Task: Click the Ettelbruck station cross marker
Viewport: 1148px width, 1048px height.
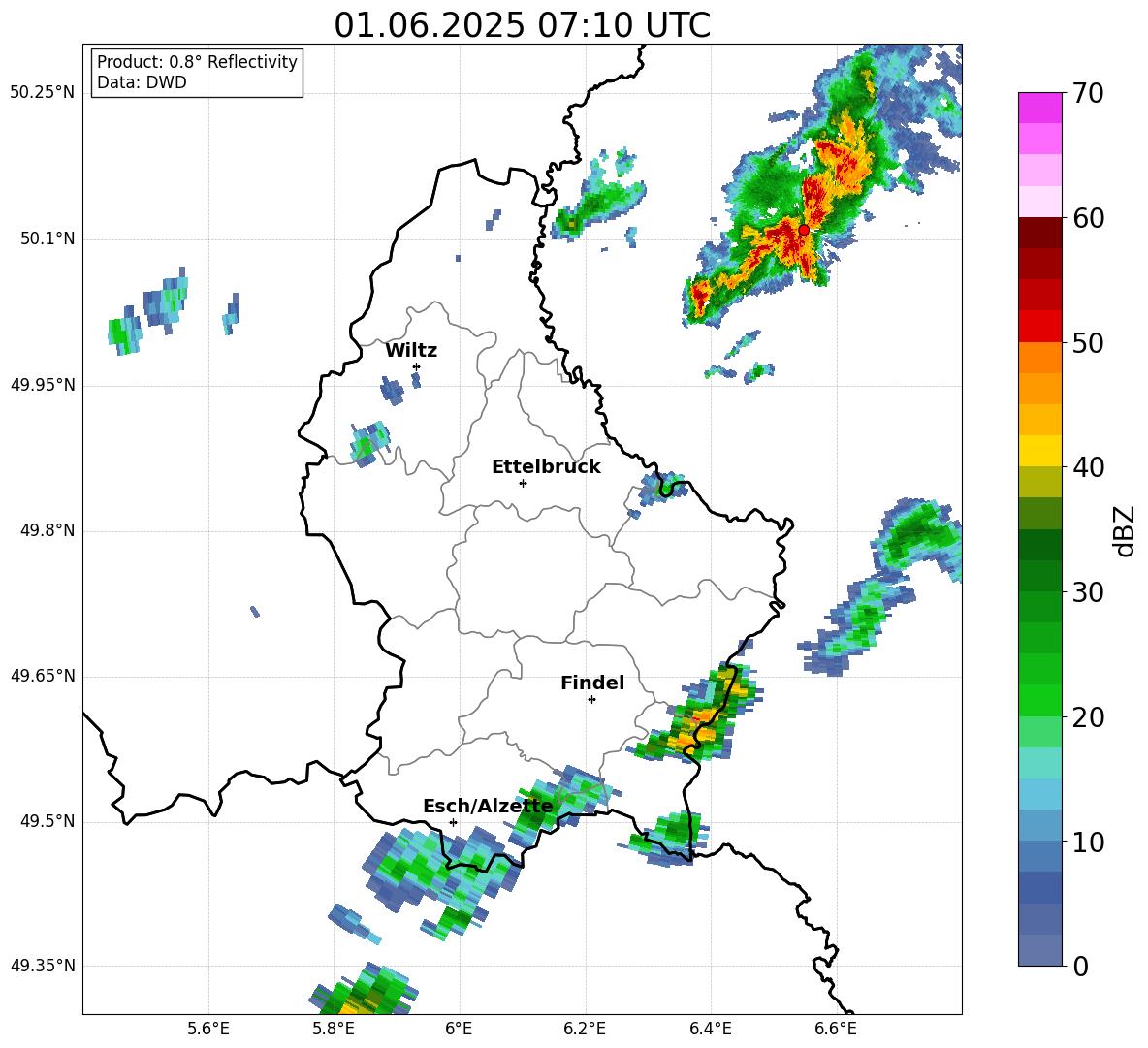Action: [523, 483]
